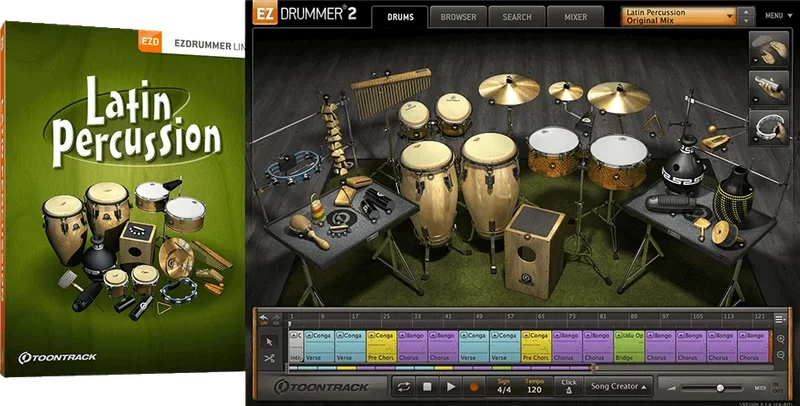
Task: Expand the Song Creator panel
Action: point(618,387)
